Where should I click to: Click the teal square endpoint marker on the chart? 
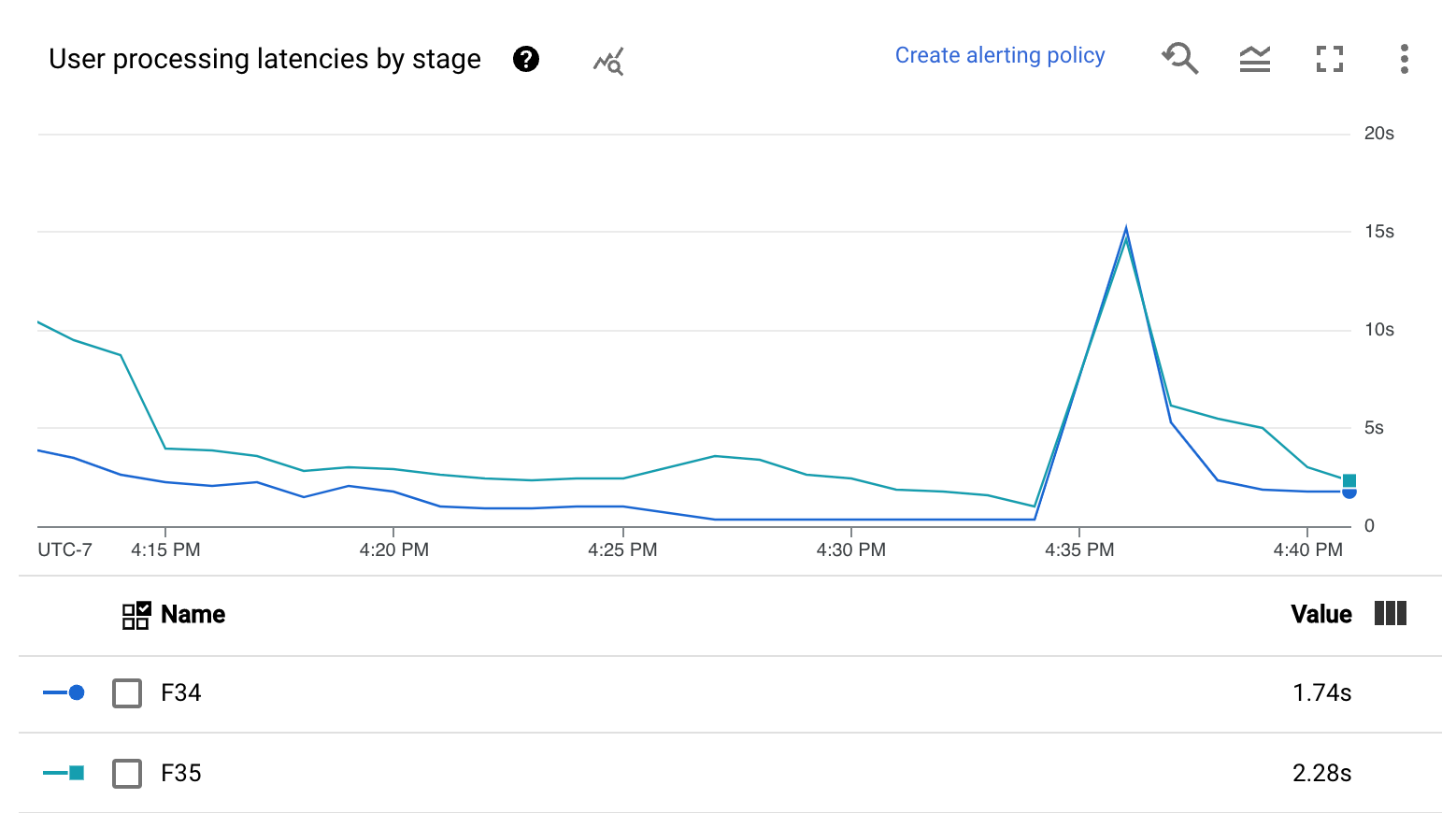click(x=1348, y=478)
